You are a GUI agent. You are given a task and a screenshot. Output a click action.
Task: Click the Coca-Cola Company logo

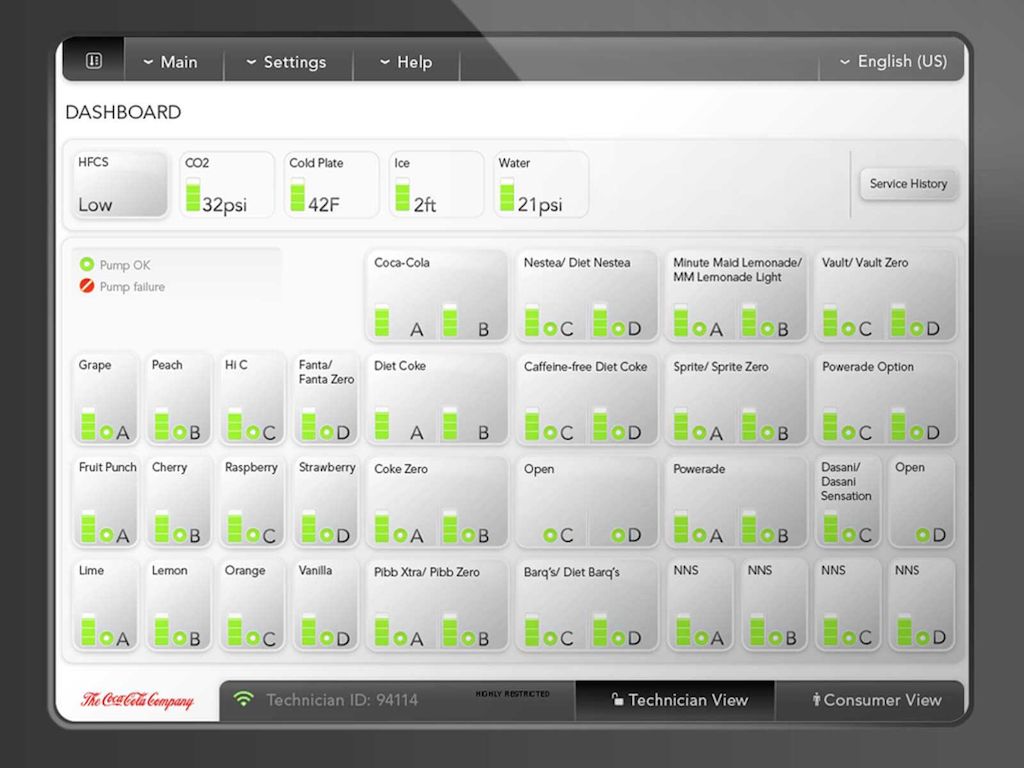(138, 700)
